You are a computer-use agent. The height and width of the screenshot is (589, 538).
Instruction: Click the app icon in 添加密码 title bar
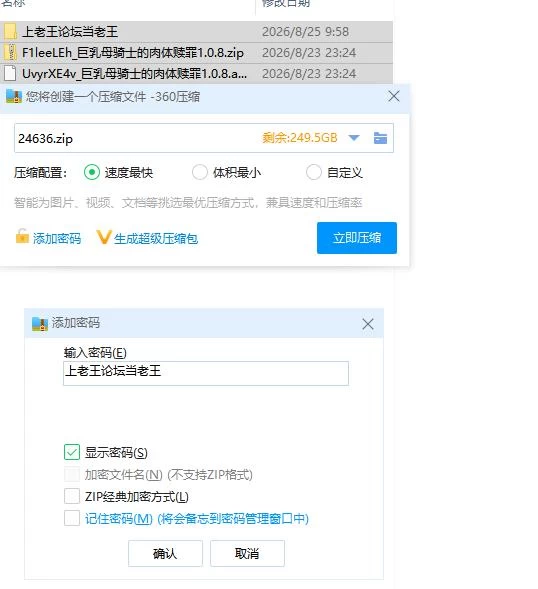coord(40,323)
